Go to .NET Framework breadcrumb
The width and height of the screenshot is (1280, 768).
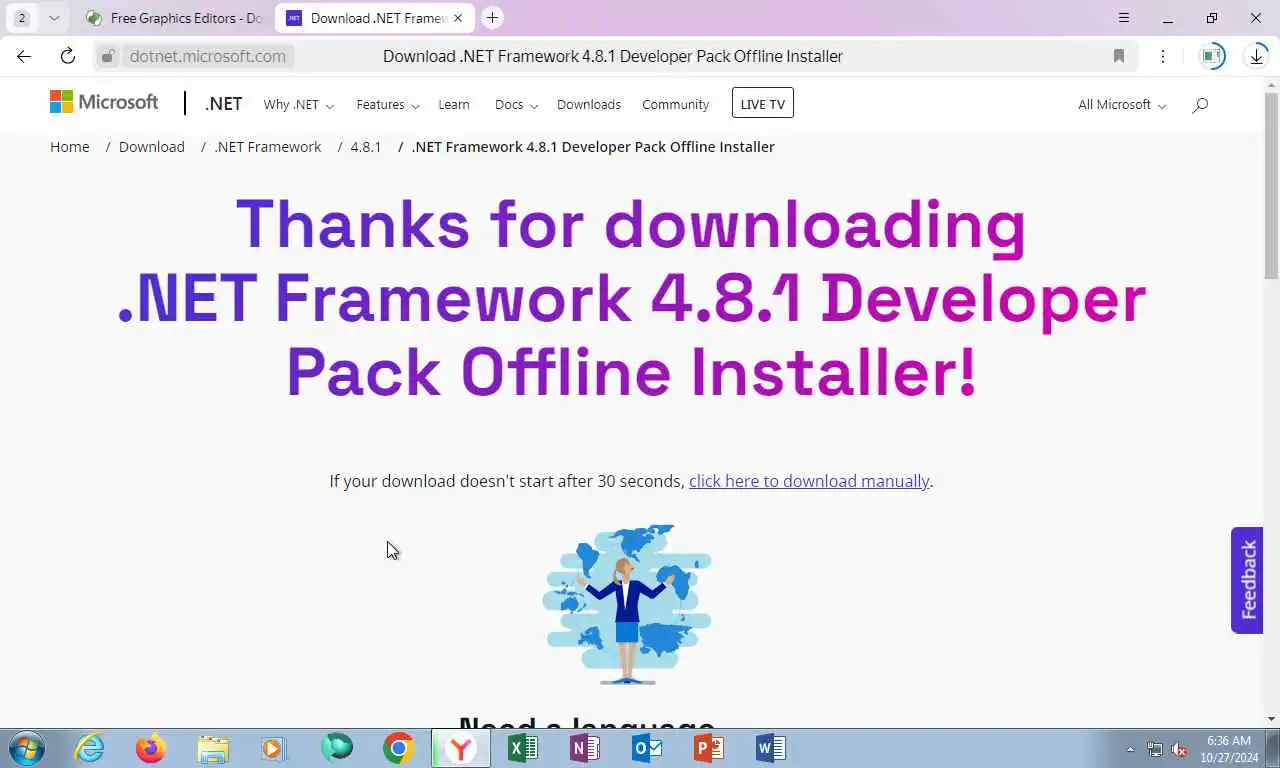268,146
